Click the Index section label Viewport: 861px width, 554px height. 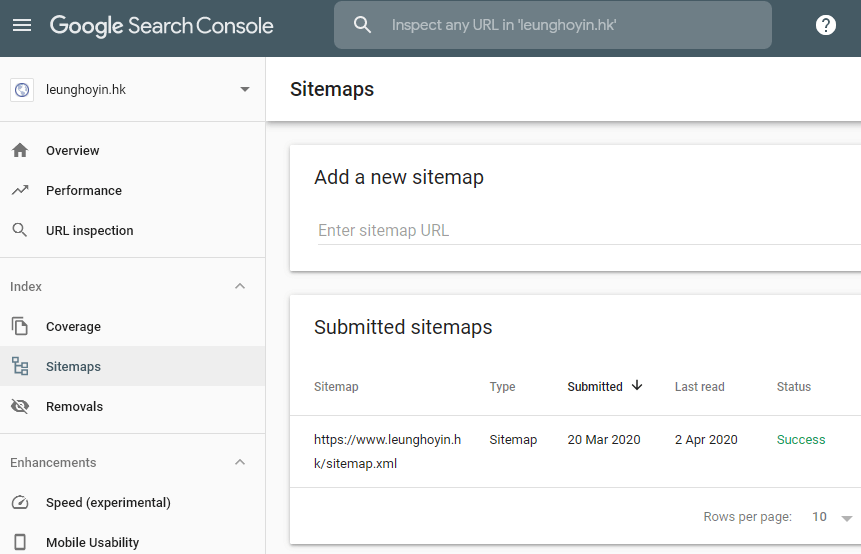point(26,287)
